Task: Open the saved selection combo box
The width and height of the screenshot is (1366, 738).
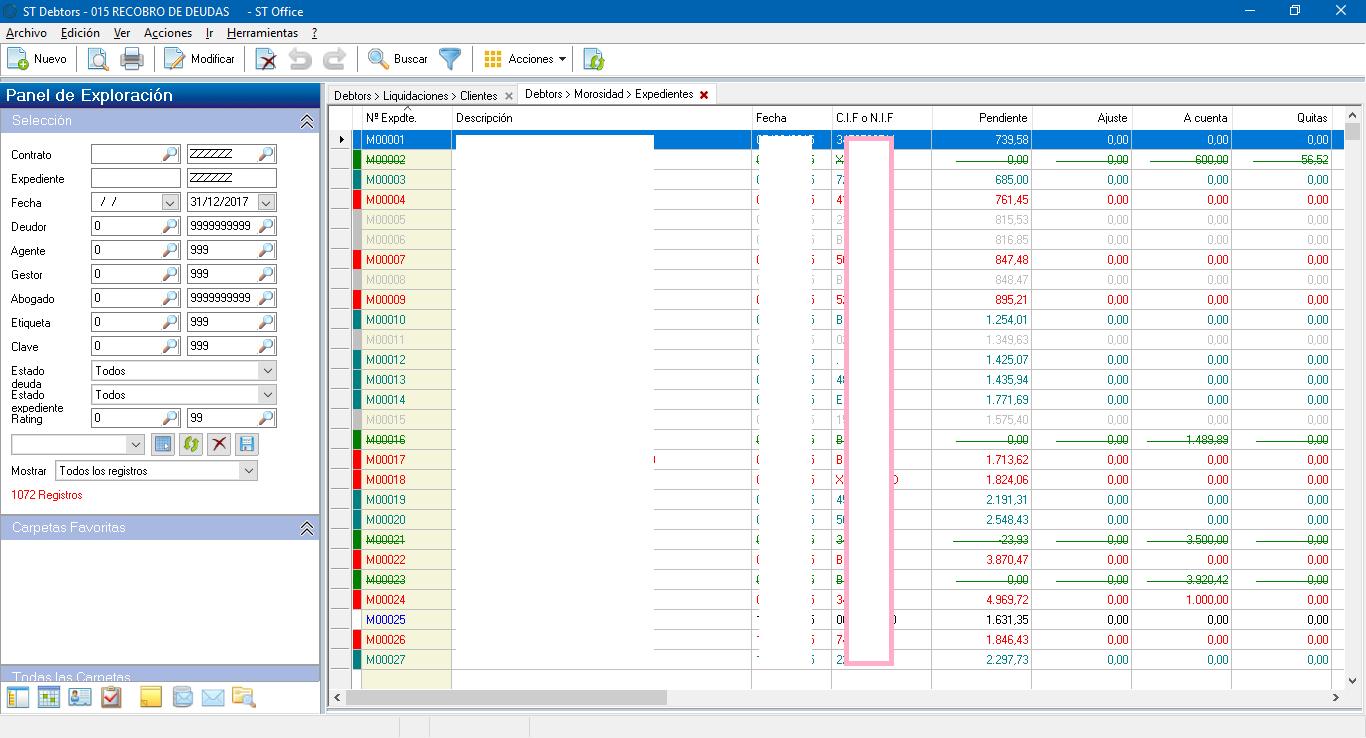Action: click(x=79, y=444)
